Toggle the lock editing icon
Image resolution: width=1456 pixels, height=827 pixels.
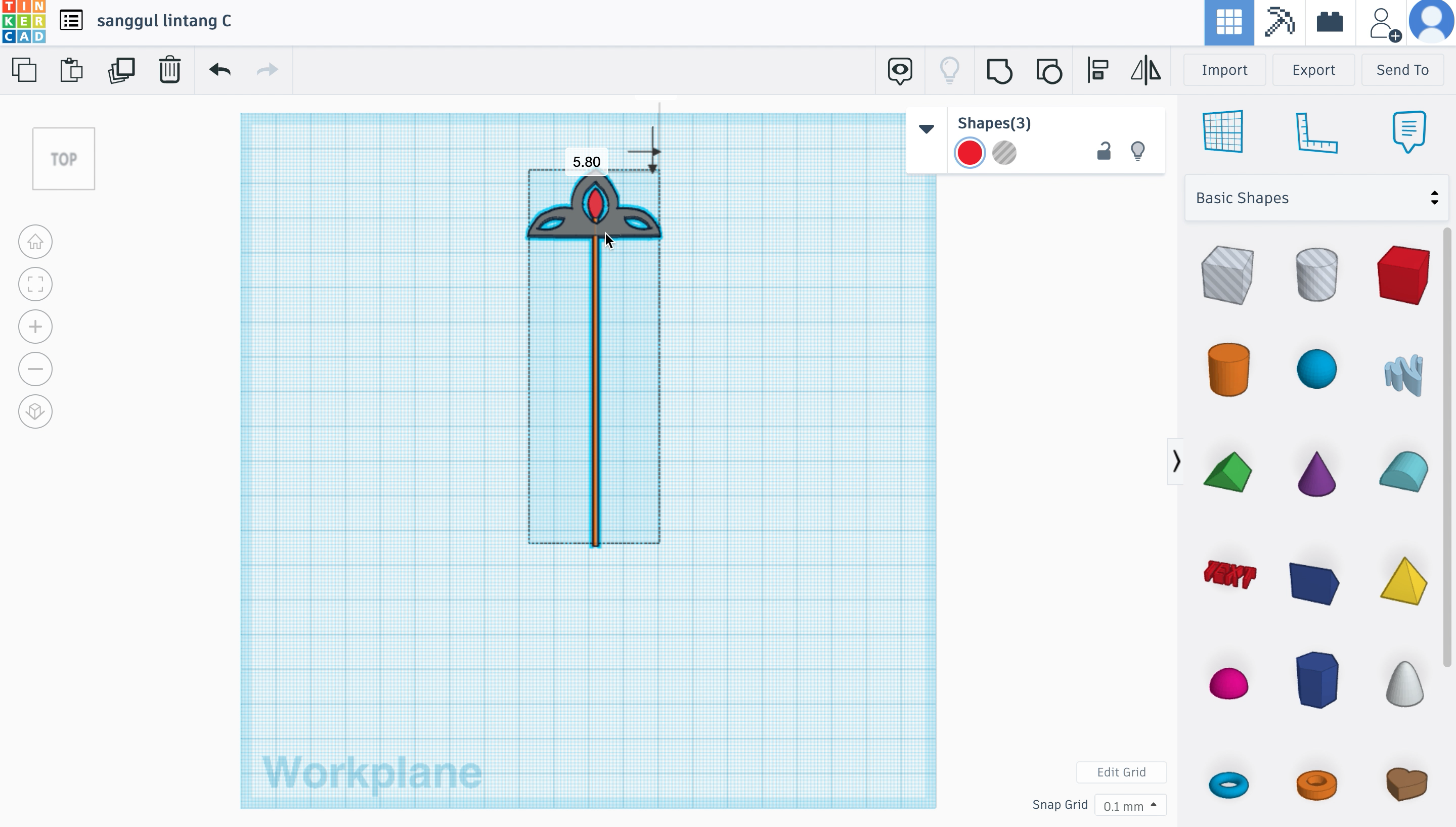click(x=1103, y=151)
